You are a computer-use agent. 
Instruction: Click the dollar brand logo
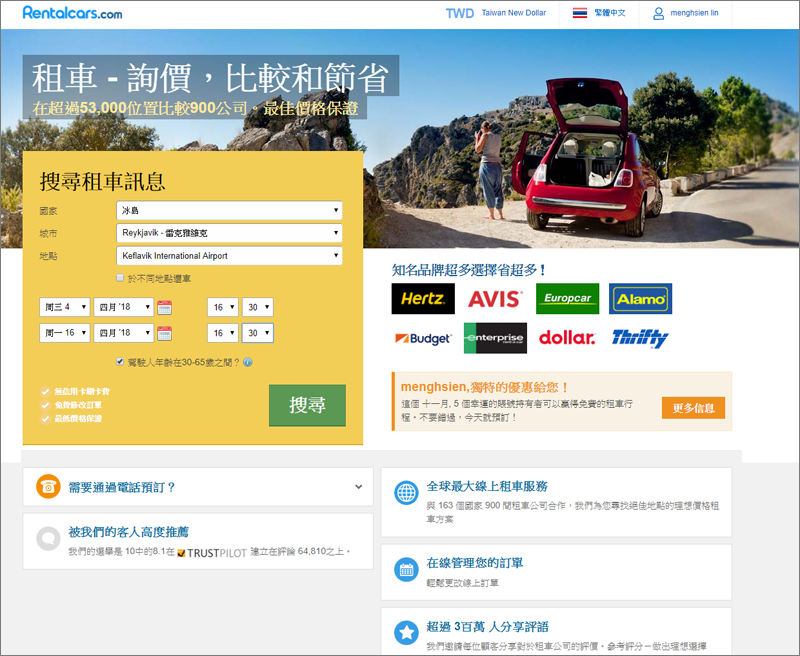pos(567,337)
